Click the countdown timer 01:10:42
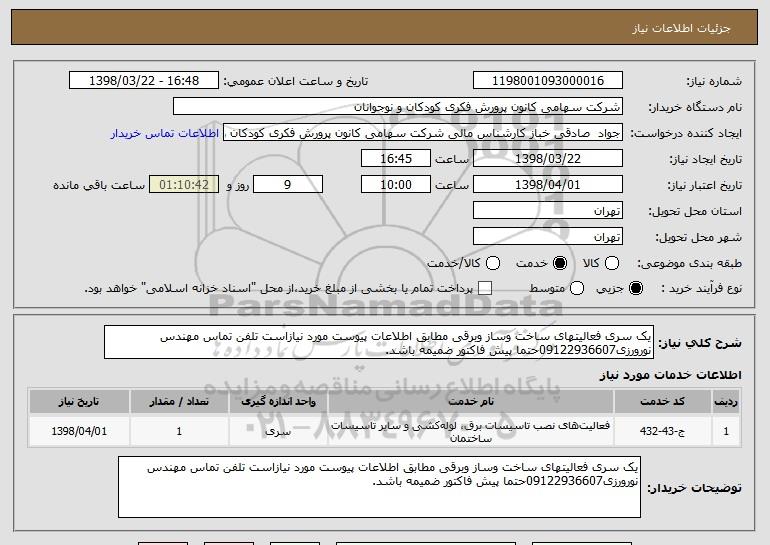Screen dimensions: 770x545 click(184, 185)
